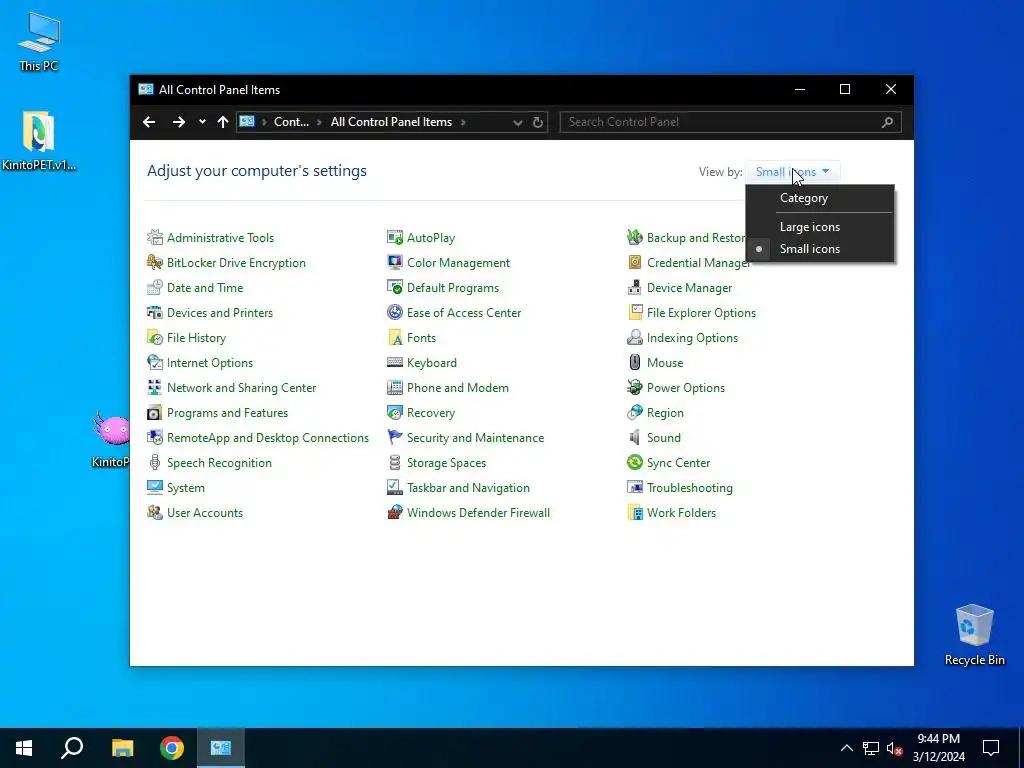Click the Power Options icon
This screenshot has width=1024, height=768.
point(635,388)
